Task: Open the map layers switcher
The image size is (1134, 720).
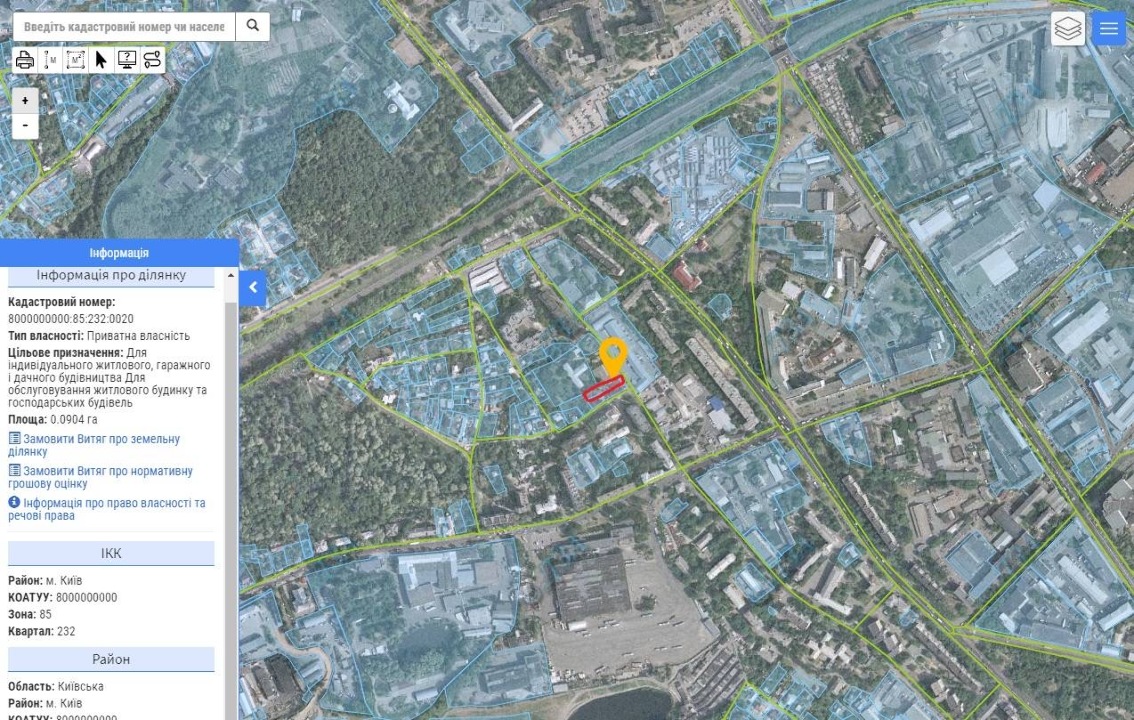Action: 1067,29
